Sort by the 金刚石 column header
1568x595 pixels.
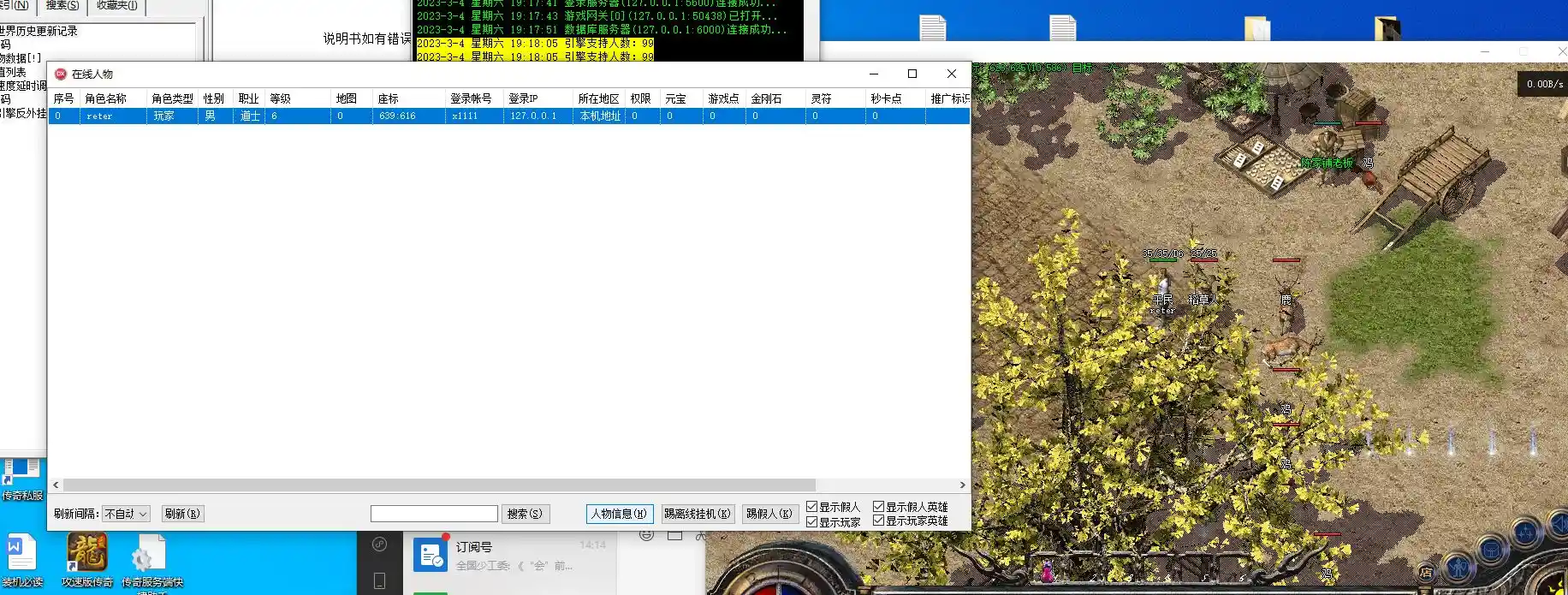775,98
